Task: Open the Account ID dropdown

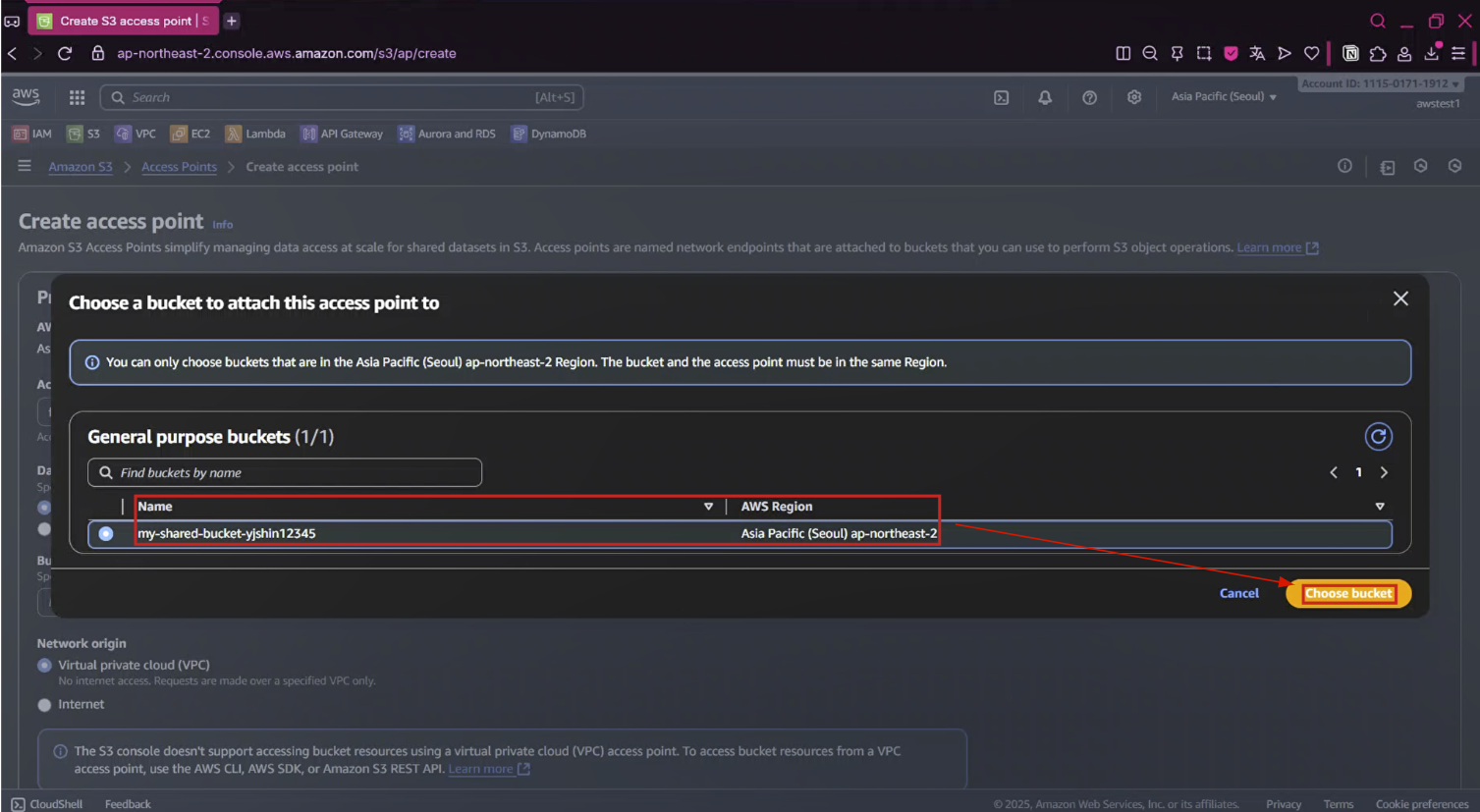Action: (x=1380, y=83)
